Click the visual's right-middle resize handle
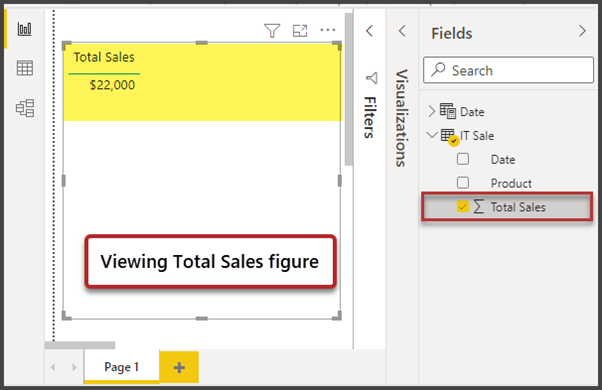The image size is (602, 390). point(339,180)
